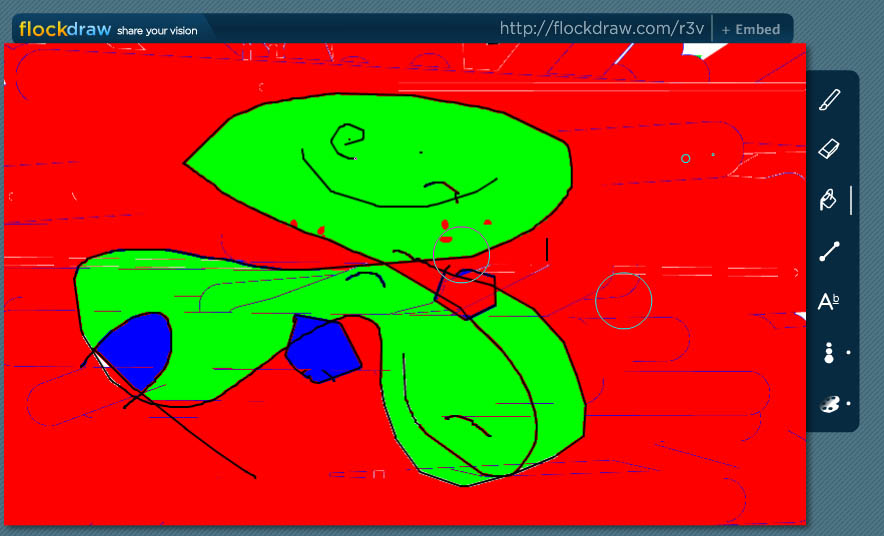Select the Line tool
The image size is (884, 536).
829,251
